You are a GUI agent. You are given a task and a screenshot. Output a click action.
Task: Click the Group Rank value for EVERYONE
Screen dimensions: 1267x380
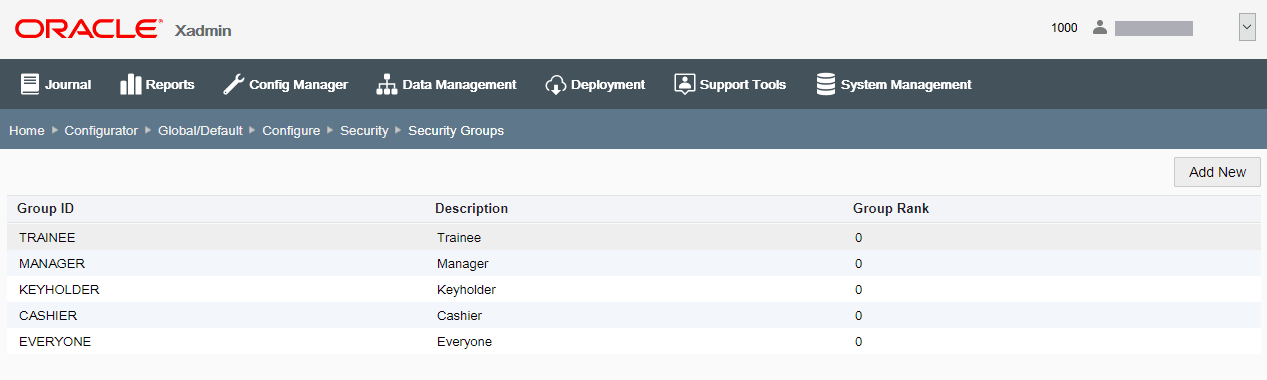click(x=859, y=341)
